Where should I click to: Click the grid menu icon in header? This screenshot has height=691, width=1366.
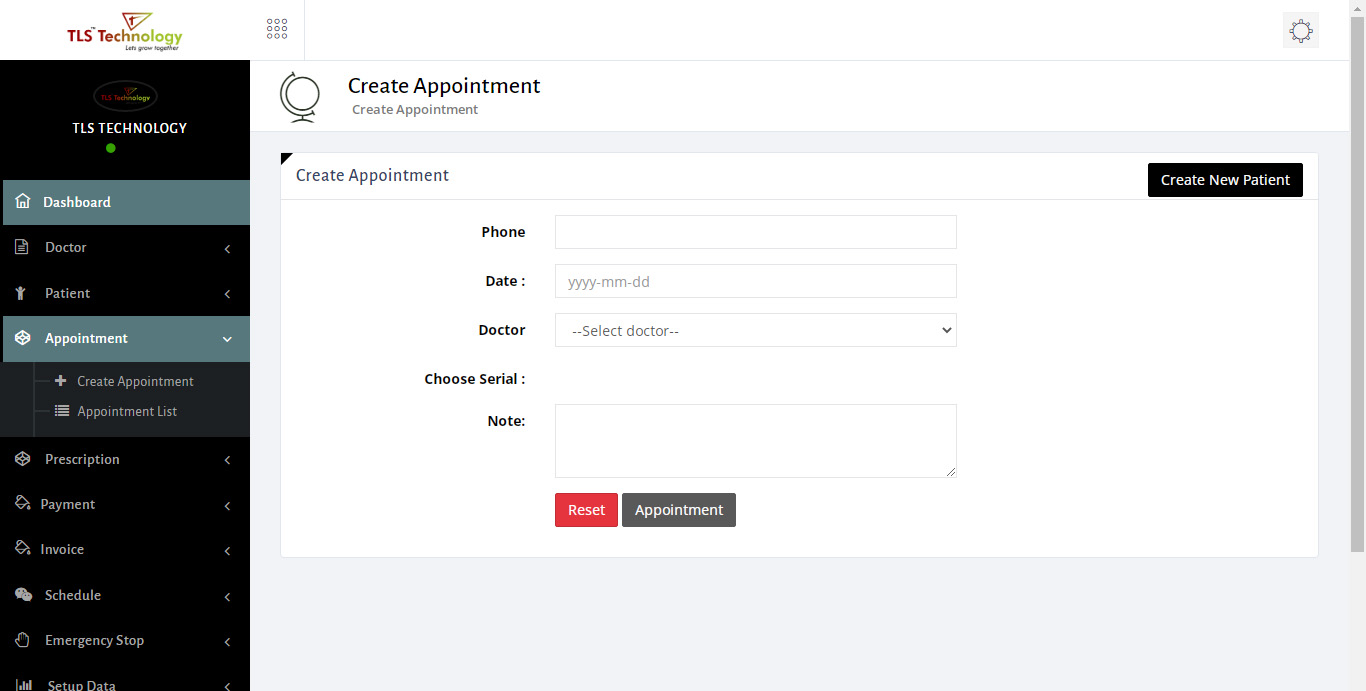point(277,29)
